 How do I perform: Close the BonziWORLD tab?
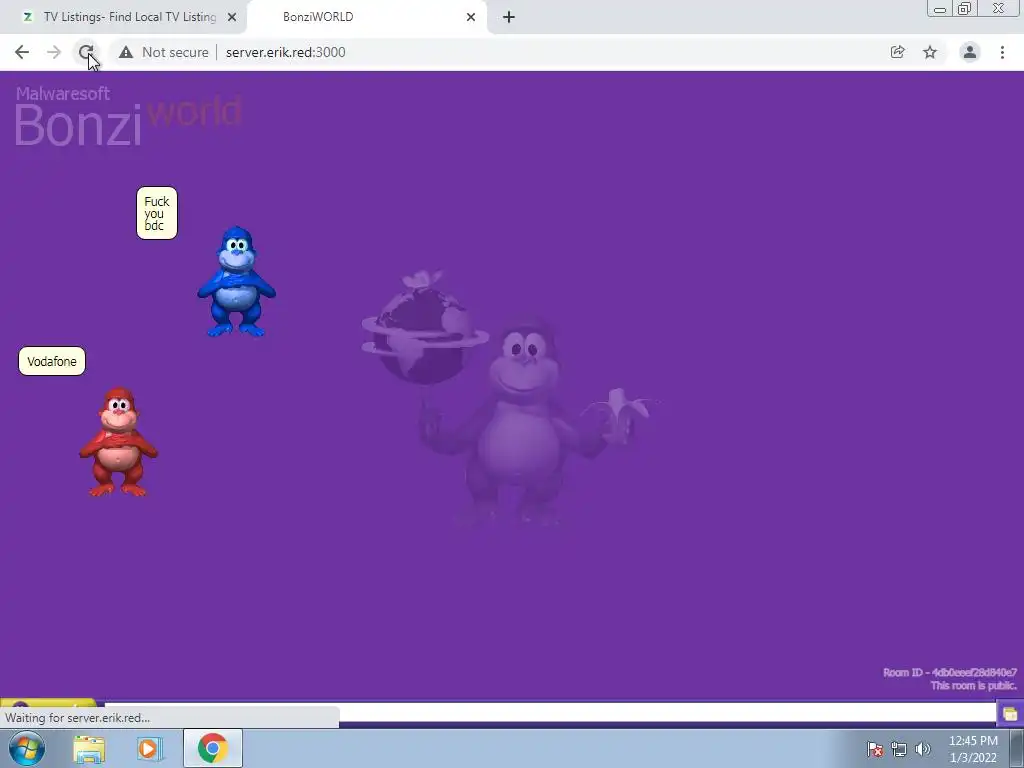coord(471,17)
